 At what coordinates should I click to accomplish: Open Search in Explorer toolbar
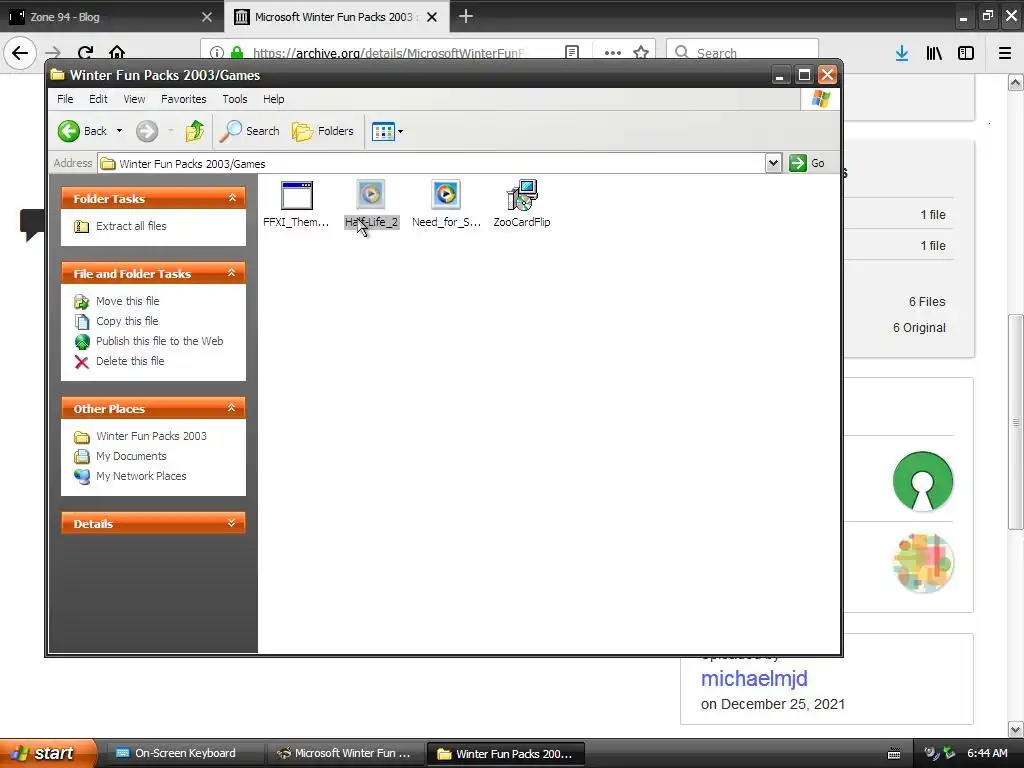pos(249,131)
